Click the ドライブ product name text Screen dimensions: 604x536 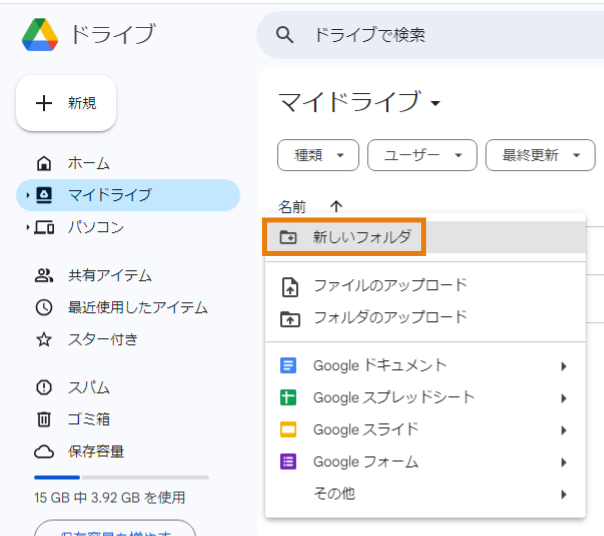tap(113, 34)
